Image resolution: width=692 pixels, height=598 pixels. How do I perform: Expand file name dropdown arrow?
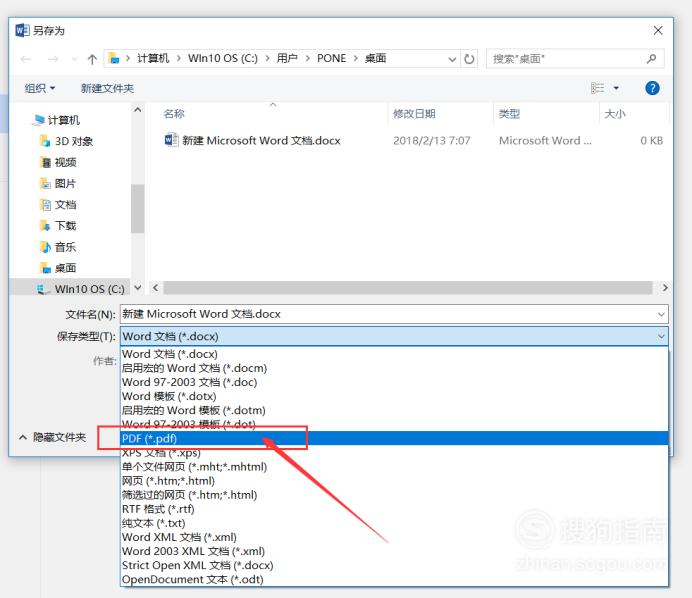[661, 314]
